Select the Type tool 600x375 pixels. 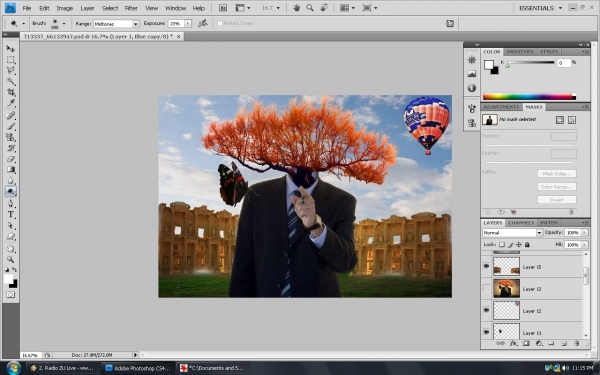coord(10,214)
